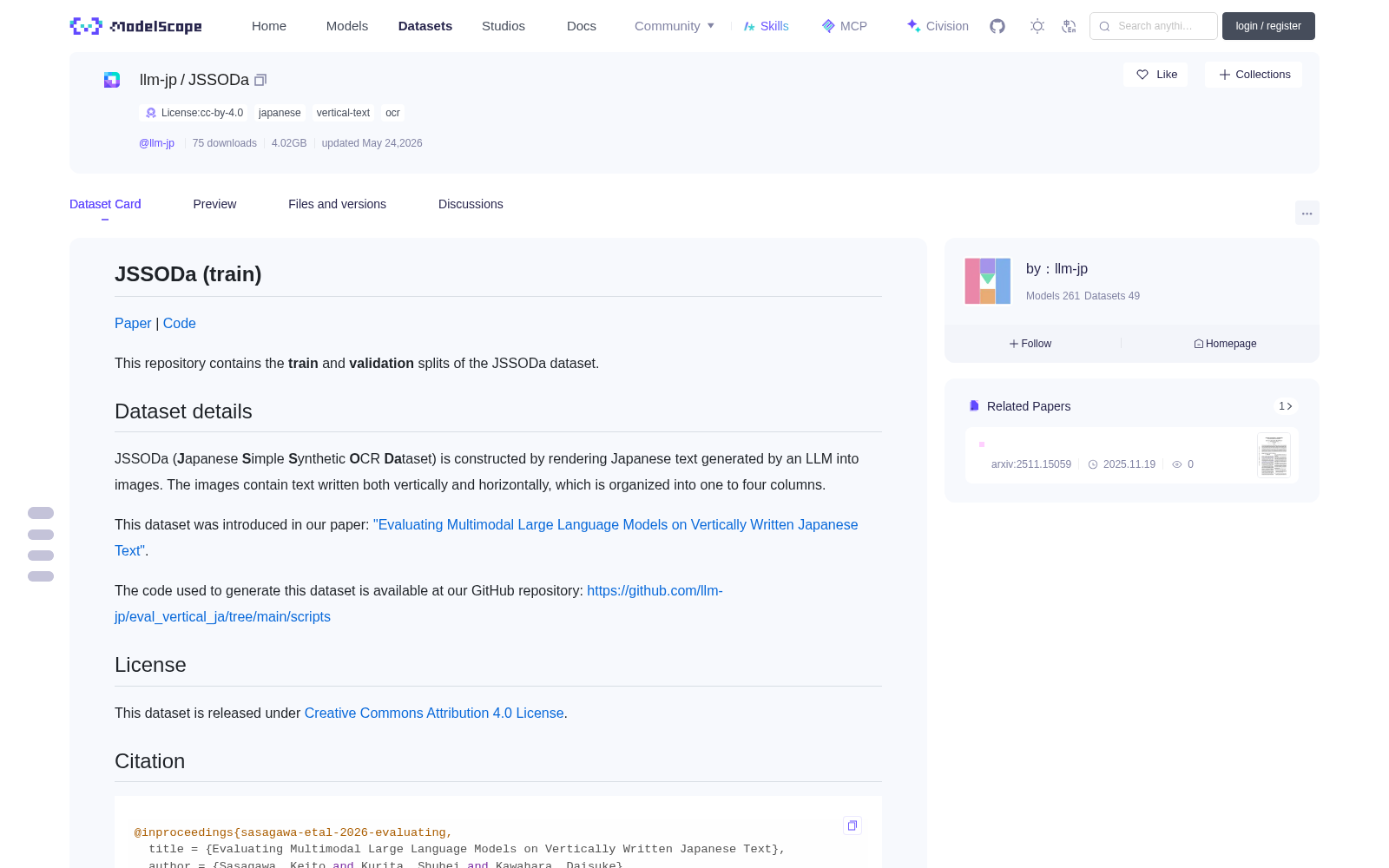Follow the llm-jp organization
1389x868 pixels.
click(1030, 344)
